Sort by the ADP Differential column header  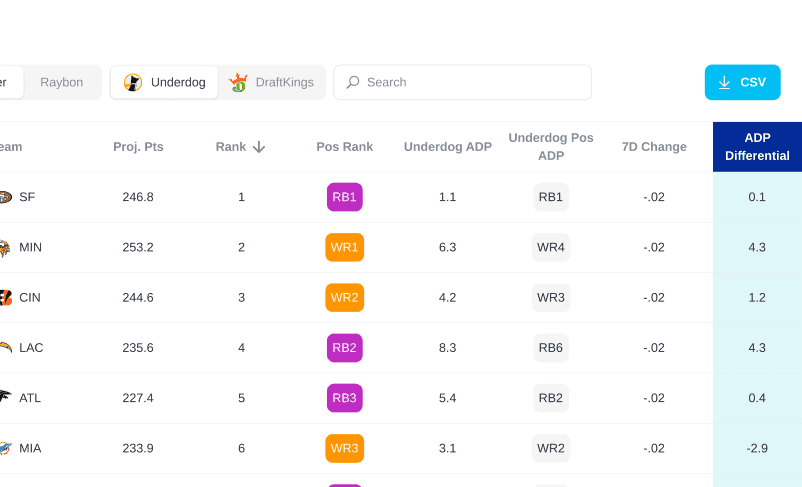pyautogui.click(x=757, y=147)
